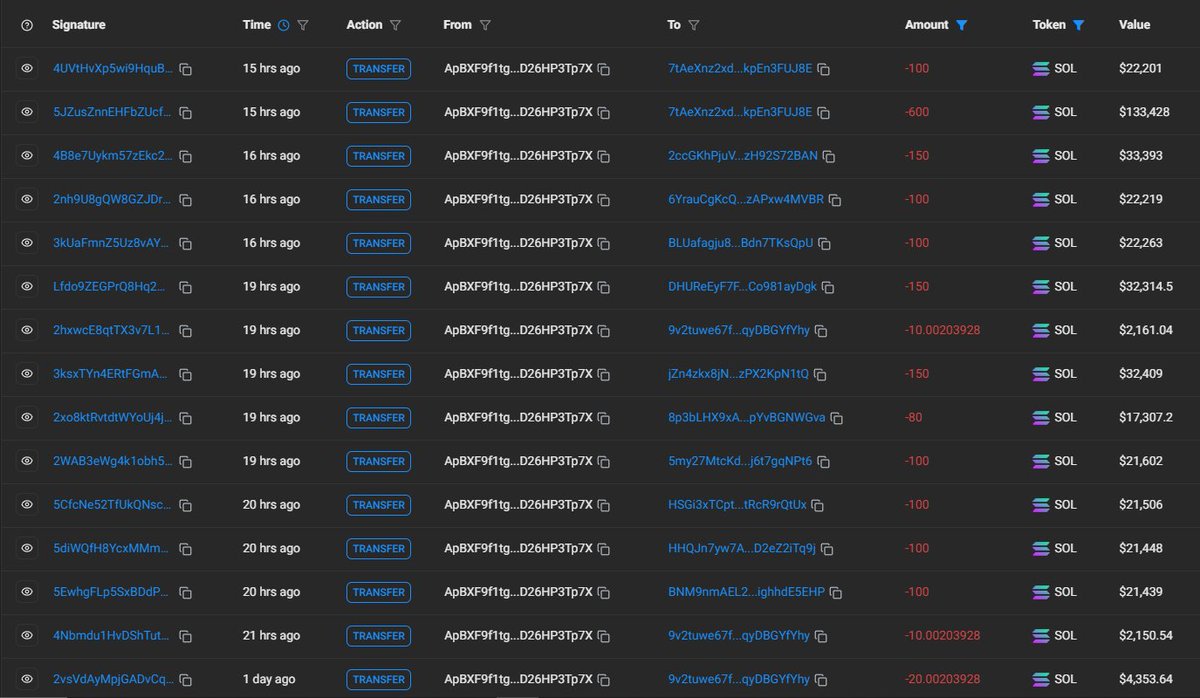Copy To address 6YrauCgKcQ...zAPxw4MVBR
Screen dimensions: 1200x698
click(835, 200)
